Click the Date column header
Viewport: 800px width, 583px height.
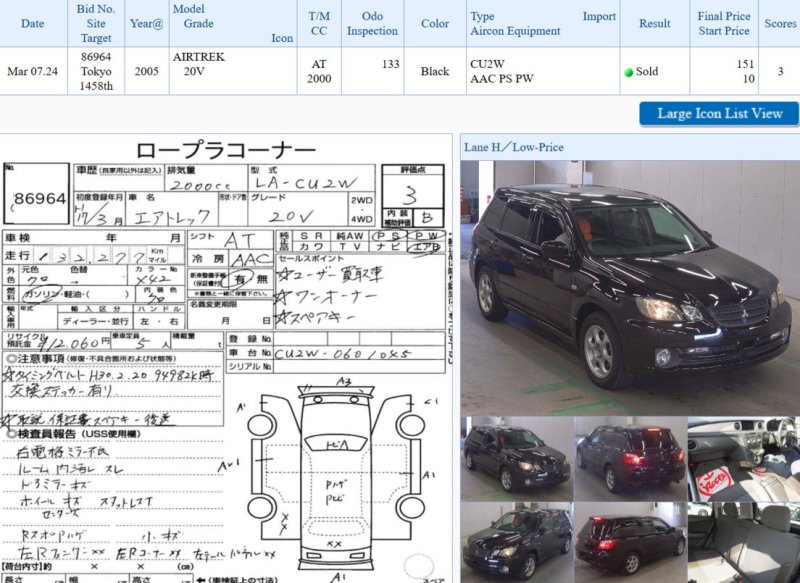click(32, 23)
